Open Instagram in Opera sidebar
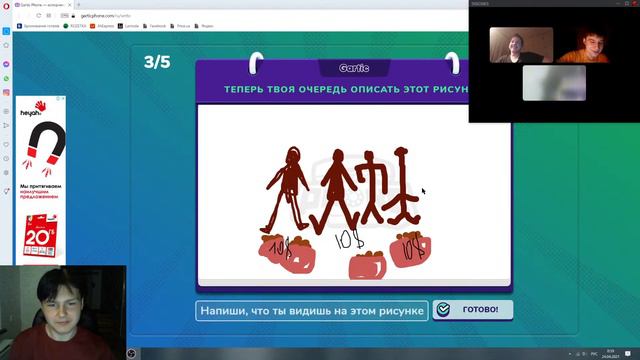The height and width of the screenshot is (360, 640). (6, 93)
